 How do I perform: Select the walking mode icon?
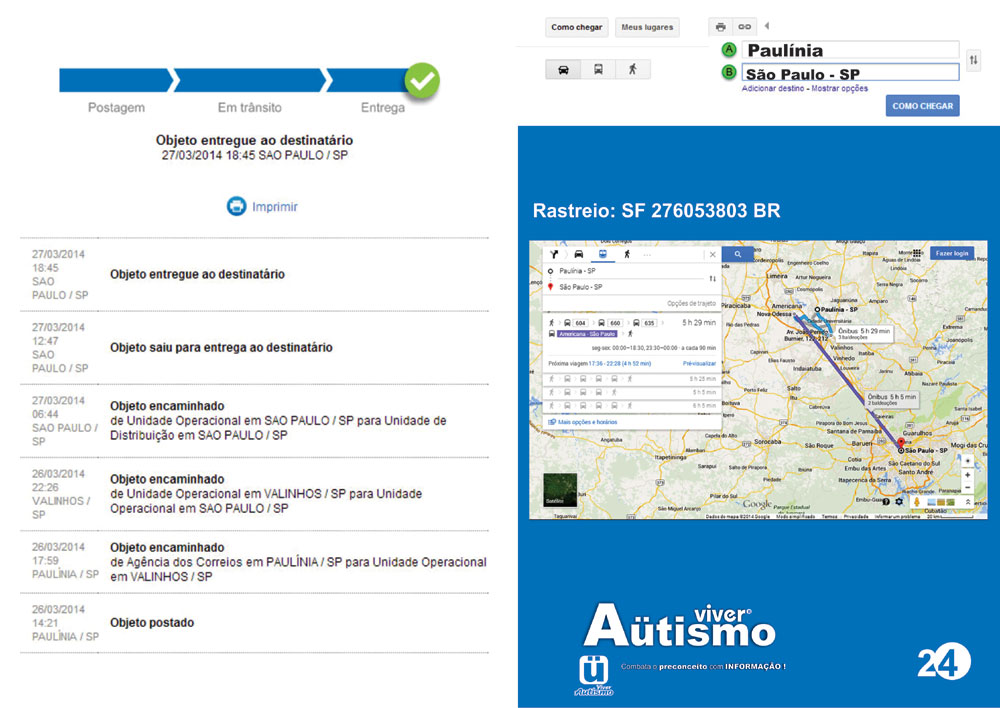[632, 70]
